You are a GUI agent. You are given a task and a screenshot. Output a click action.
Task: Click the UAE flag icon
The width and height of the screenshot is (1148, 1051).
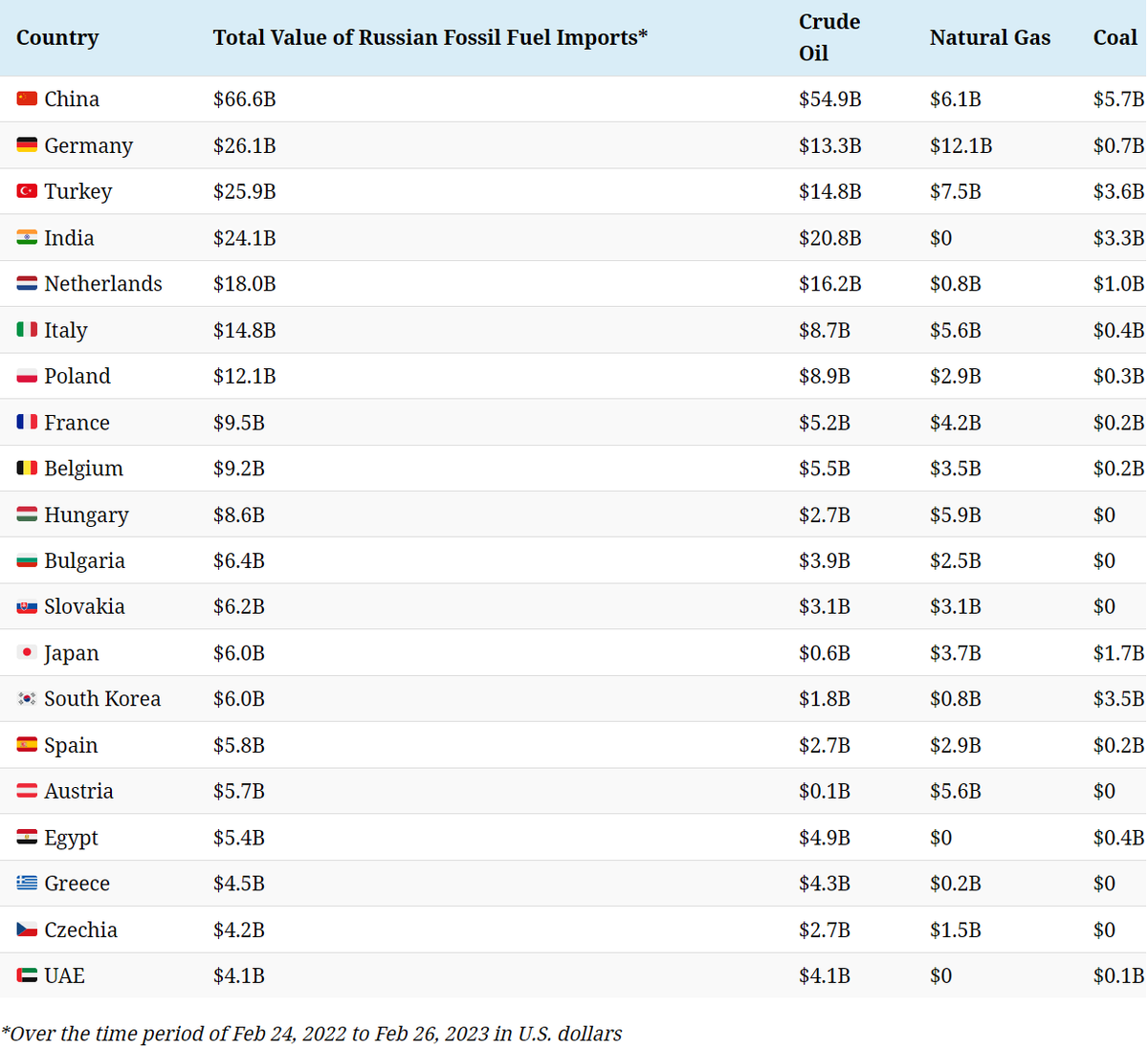click(x=27, y=975)
